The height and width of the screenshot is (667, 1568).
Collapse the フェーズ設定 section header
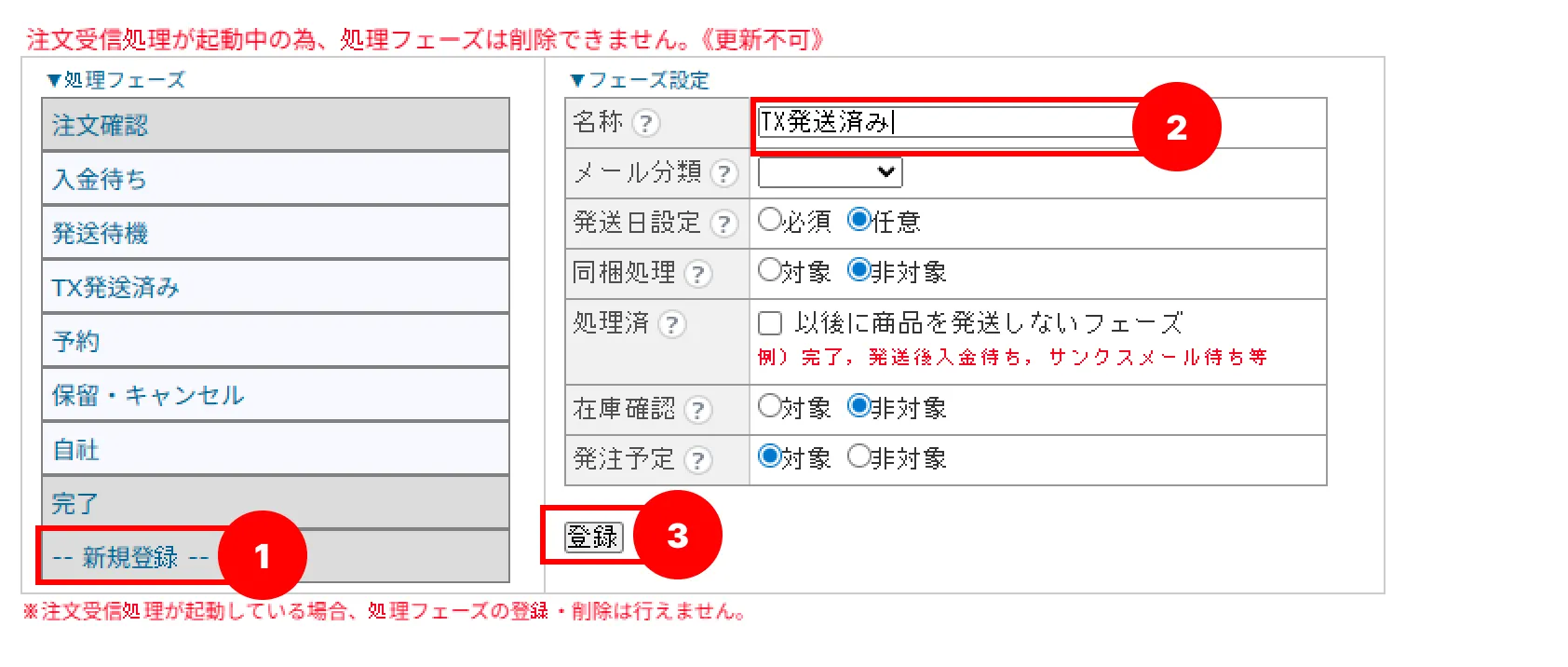pos(639,80)
